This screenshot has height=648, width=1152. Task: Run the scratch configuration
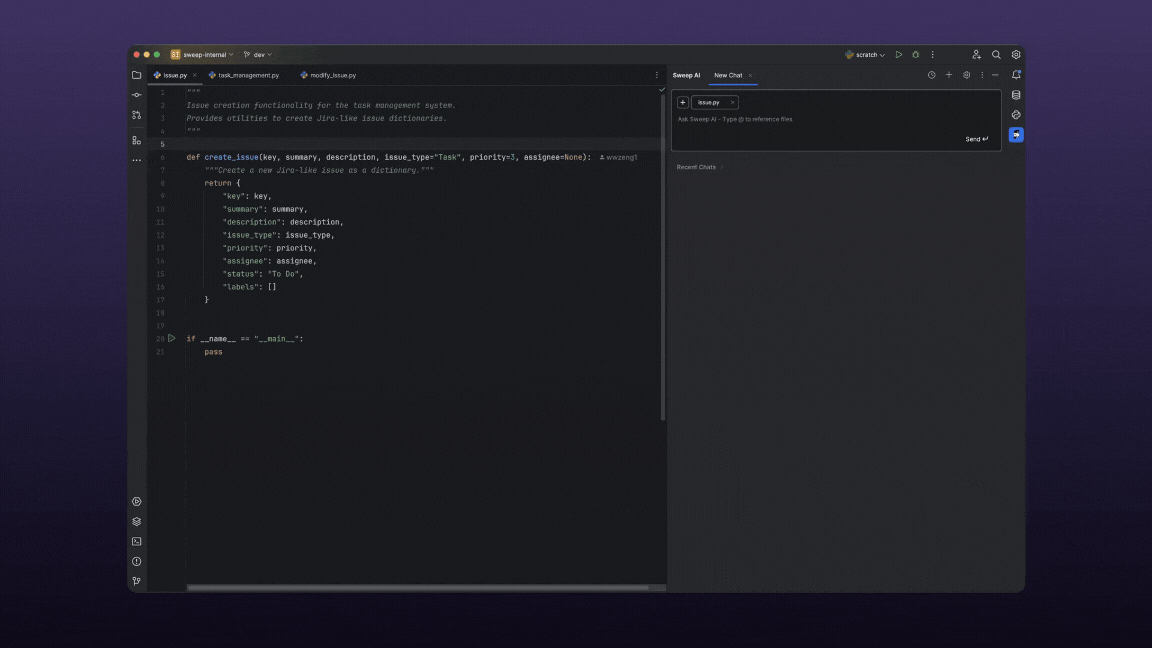click(899, 54)
